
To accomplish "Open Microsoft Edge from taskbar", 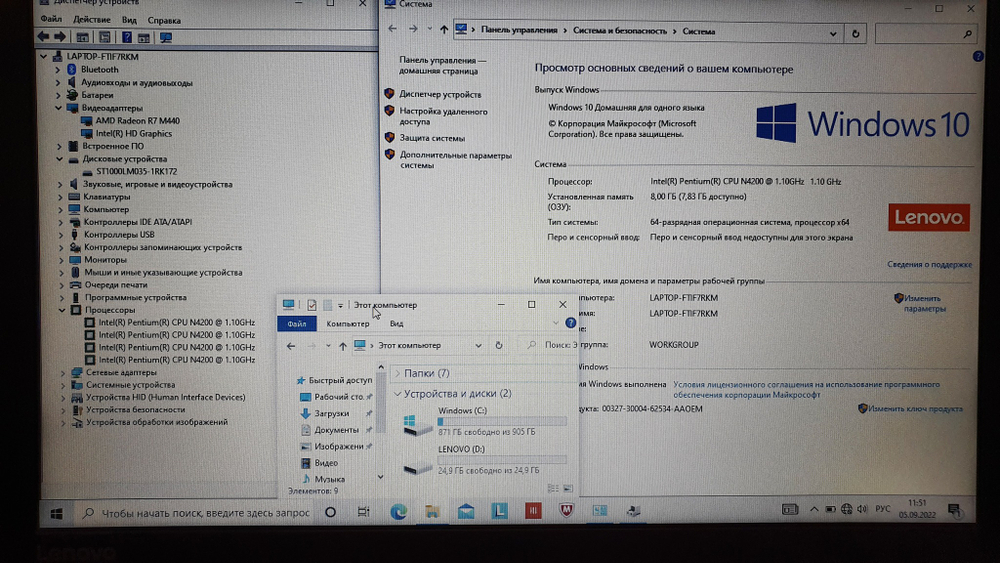I will (x=399, y=511).
